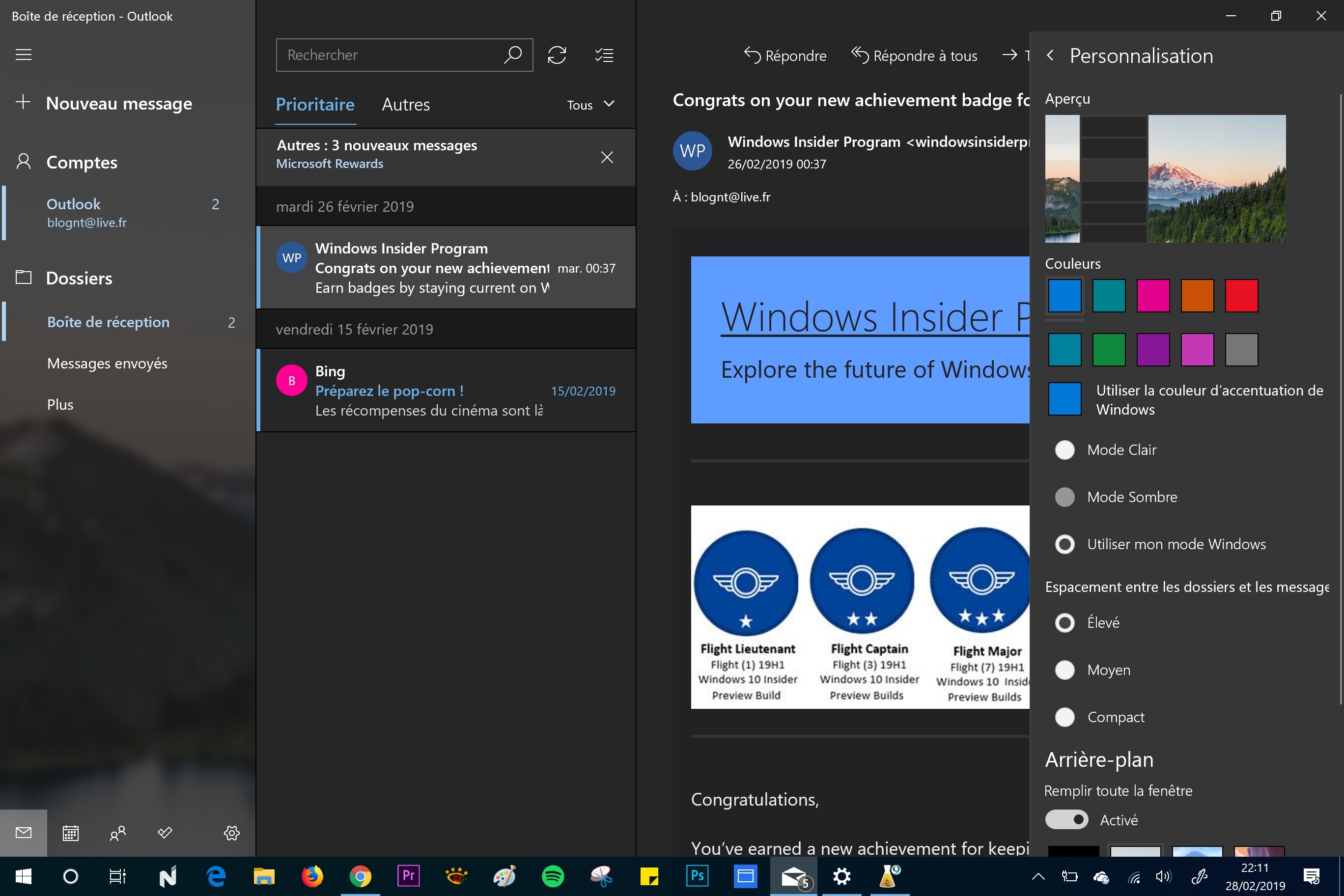The image size is (1344, 896).
Task: Open Photoshop from the taskbar
Action: pos(697,876)
